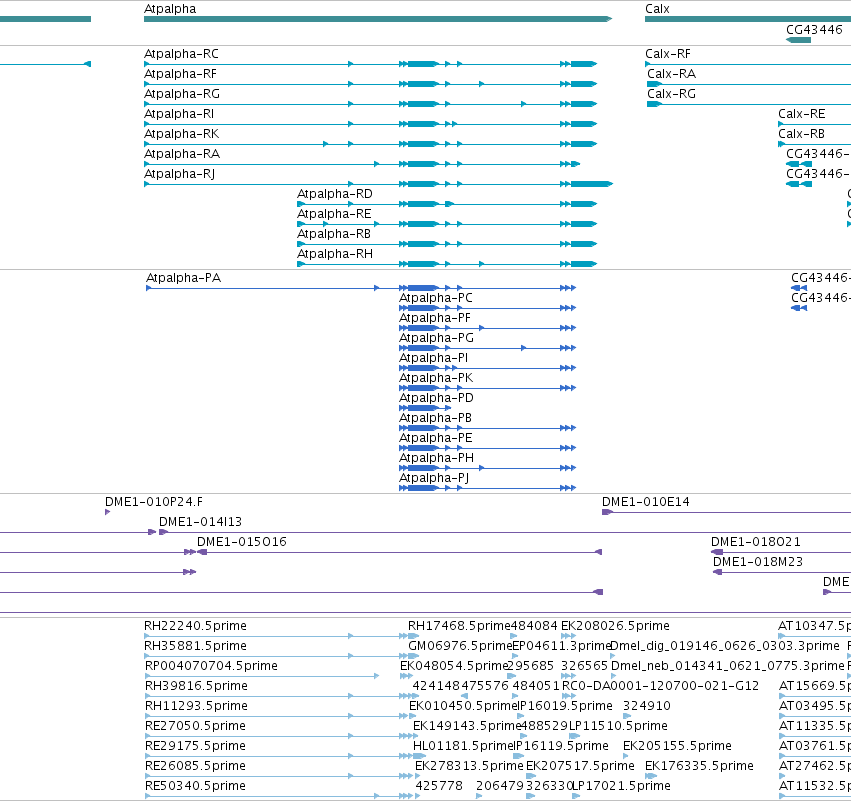Viewport: 851px width, 801px height.
Task: Select clone DME1-015O16 label
Action: (242, 542)
